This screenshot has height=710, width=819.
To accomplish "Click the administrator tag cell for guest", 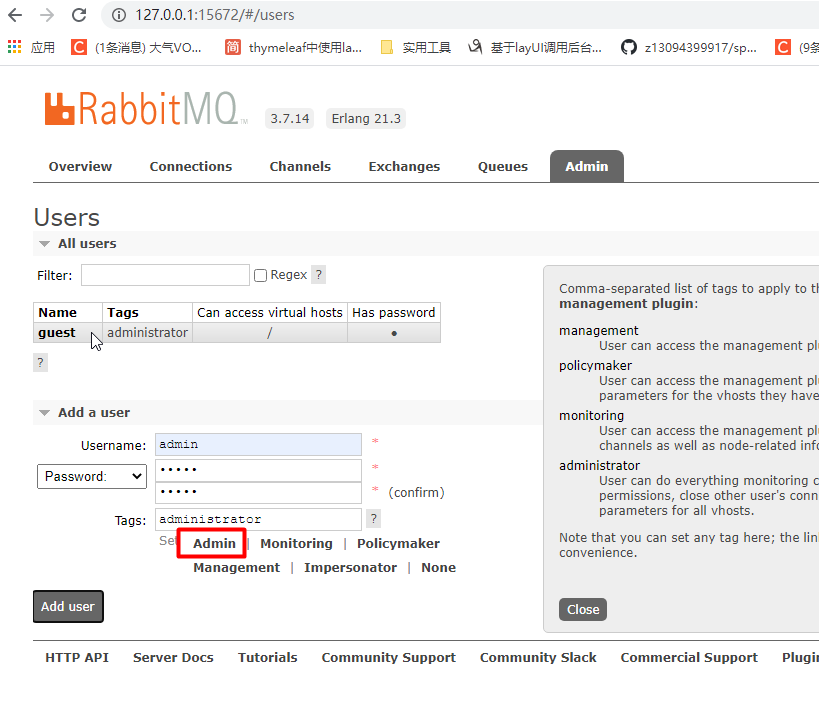I will click(x=147, y=332).
